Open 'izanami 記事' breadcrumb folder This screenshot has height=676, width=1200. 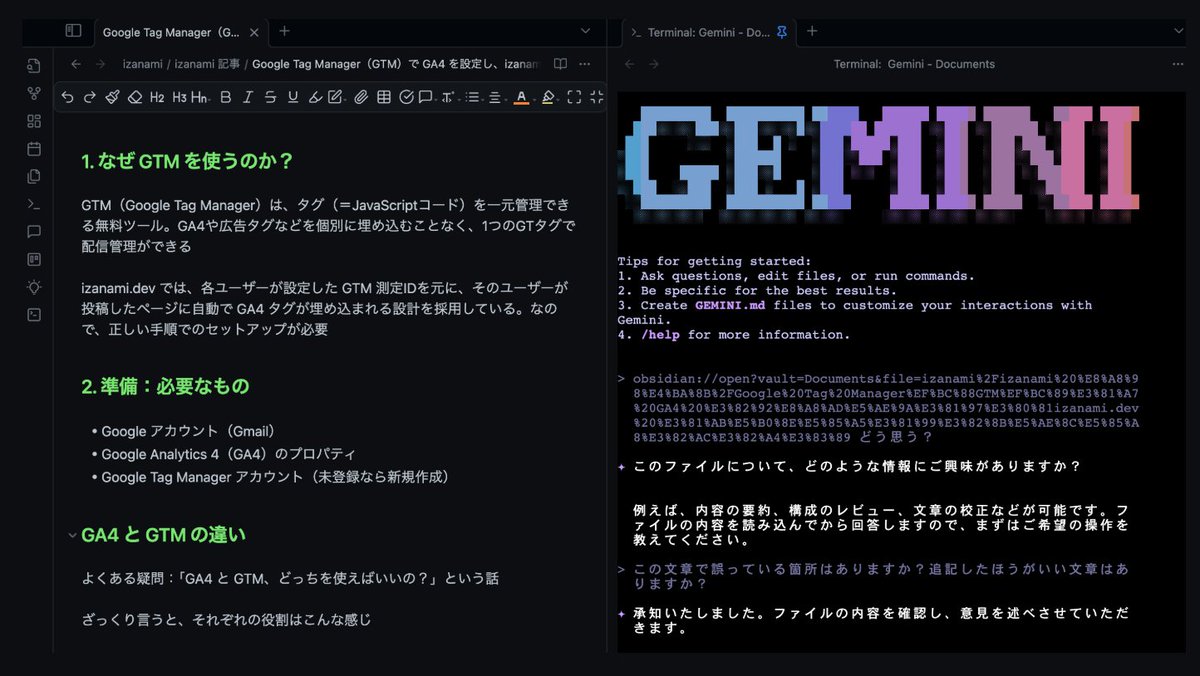click(x=207, y=64)
